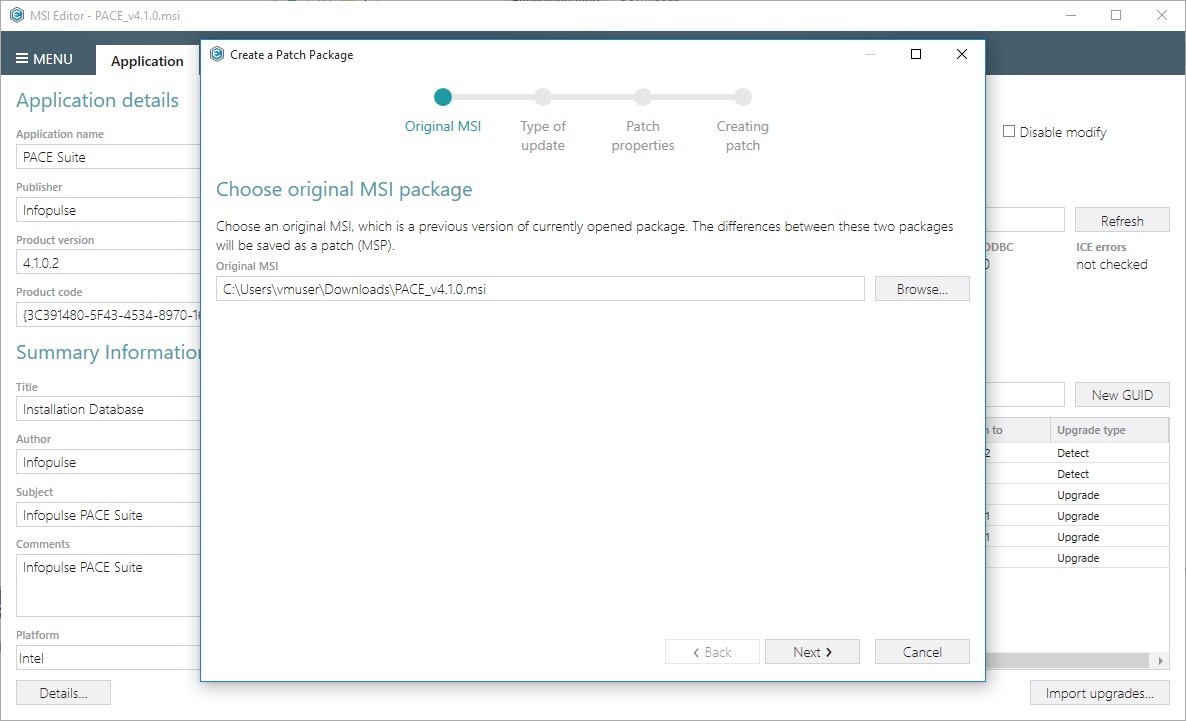
Task: Select the Original MSI step circle
Action: pyautogui.click(x=443, y=97)
